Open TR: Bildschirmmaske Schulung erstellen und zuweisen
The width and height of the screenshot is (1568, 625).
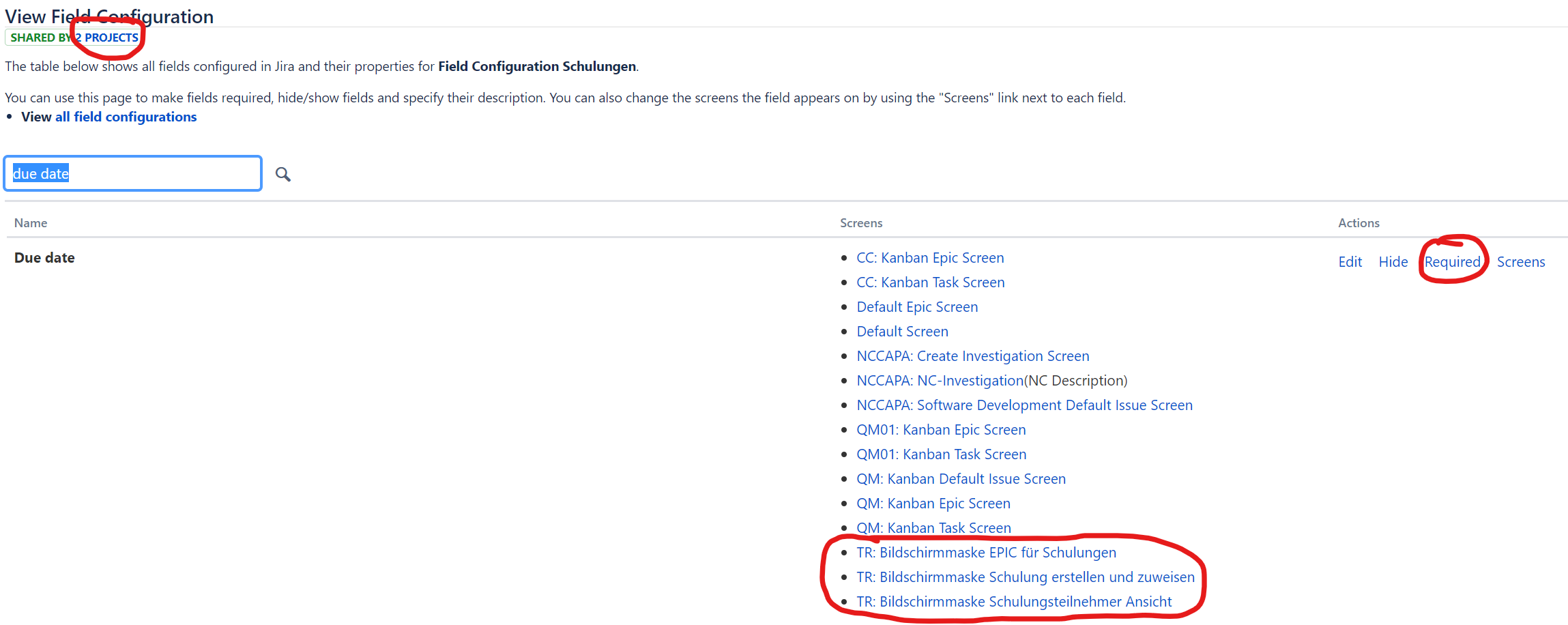coord(1026,577)
